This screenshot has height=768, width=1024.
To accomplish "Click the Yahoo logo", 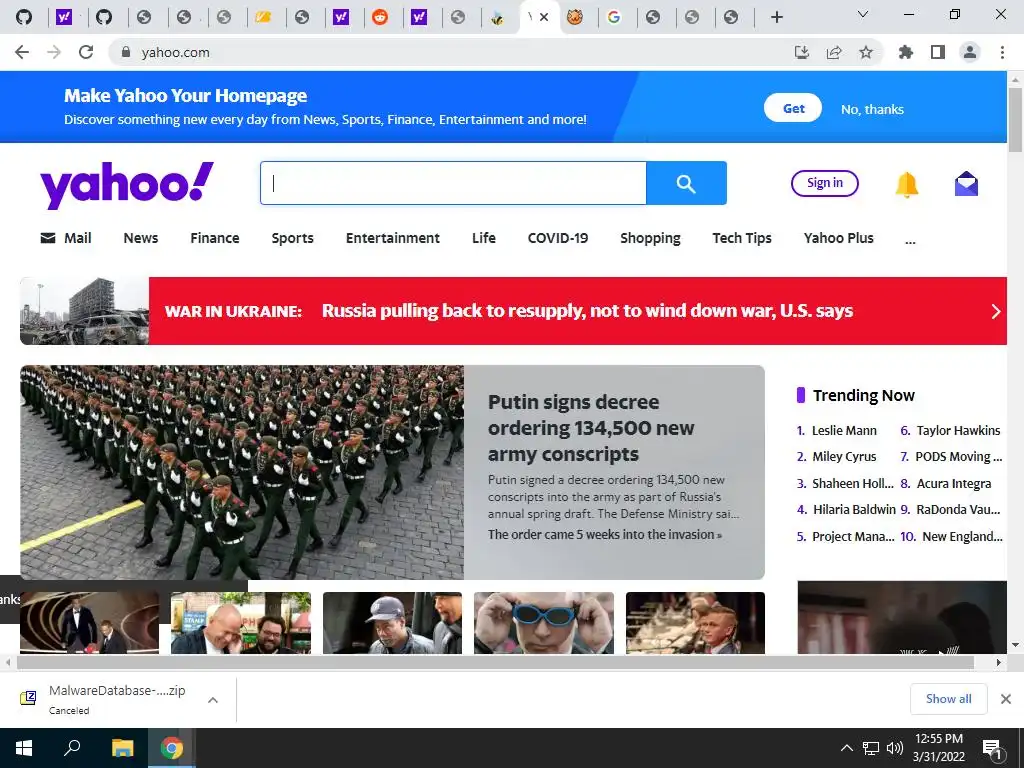I will tap(127, 184).
